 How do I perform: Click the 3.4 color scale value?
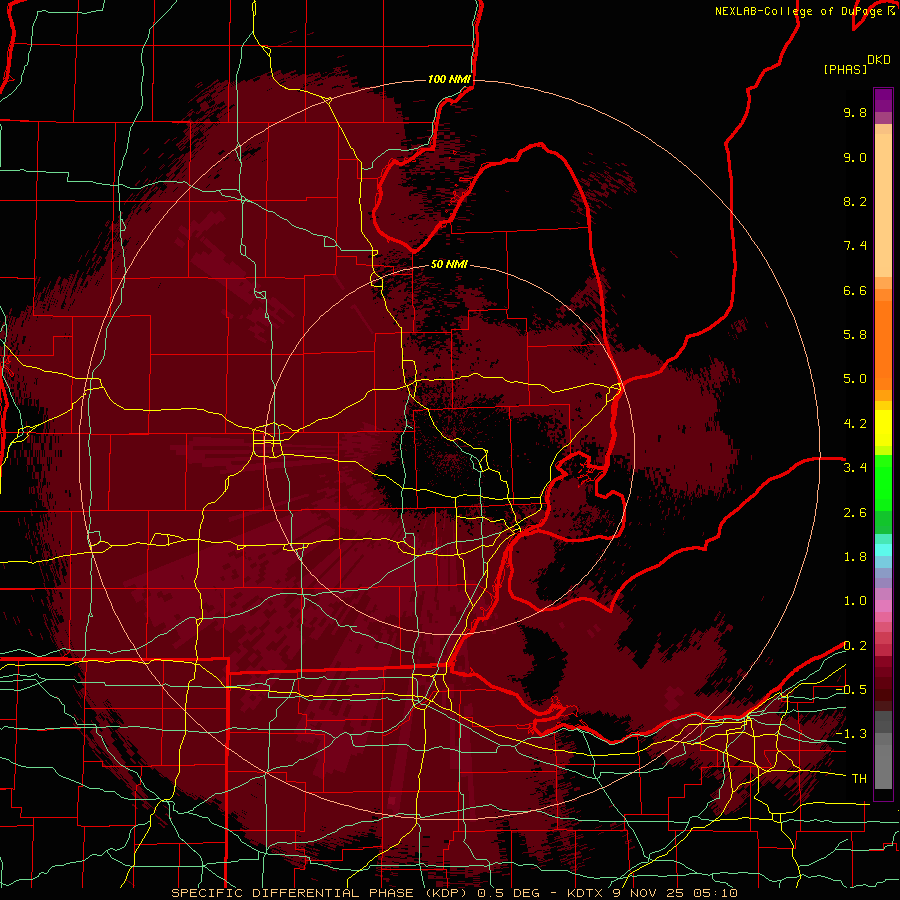[x=855, y=468]
